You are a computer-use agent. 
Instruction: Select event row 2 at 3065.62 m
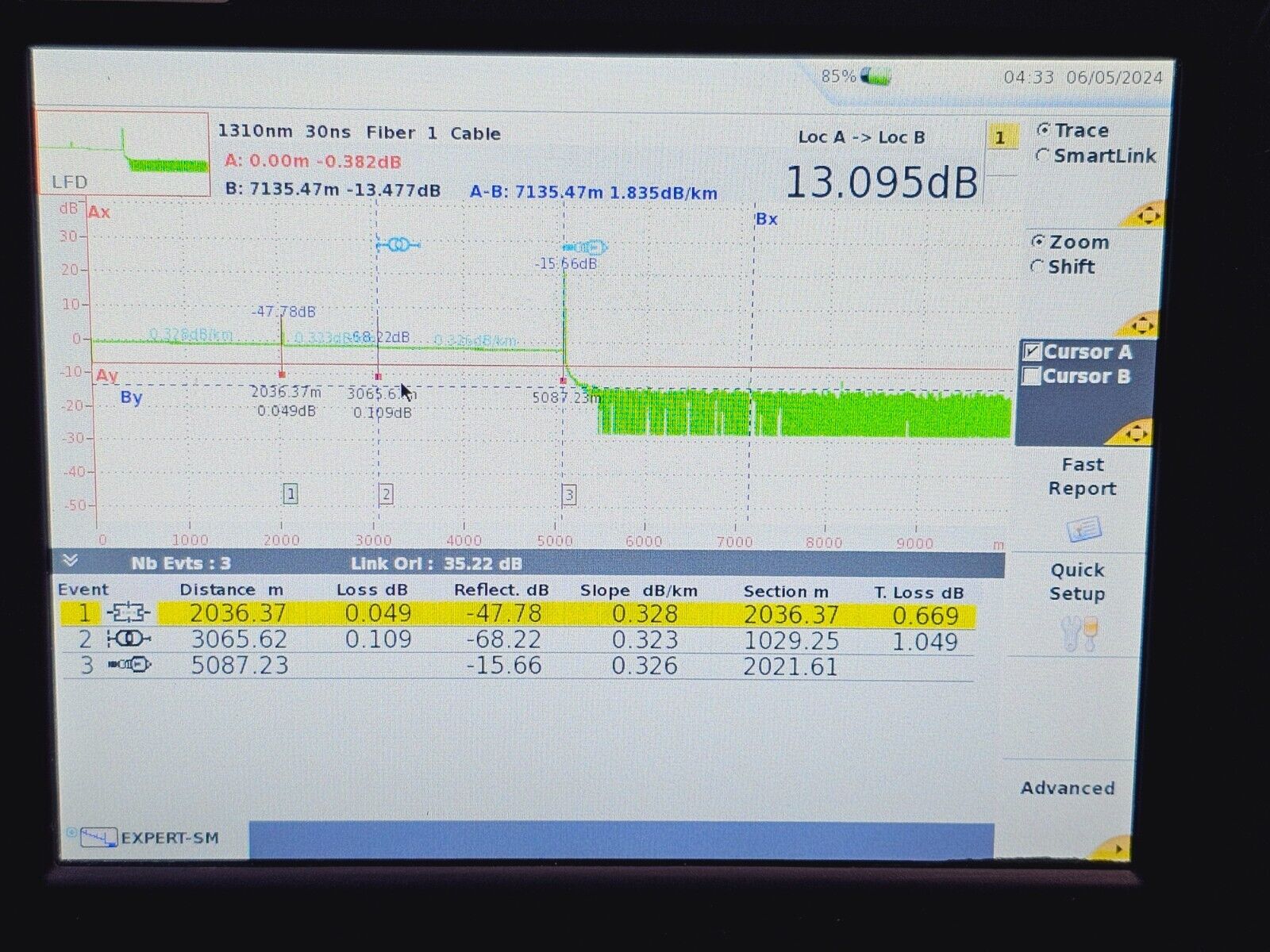(516, 639)
